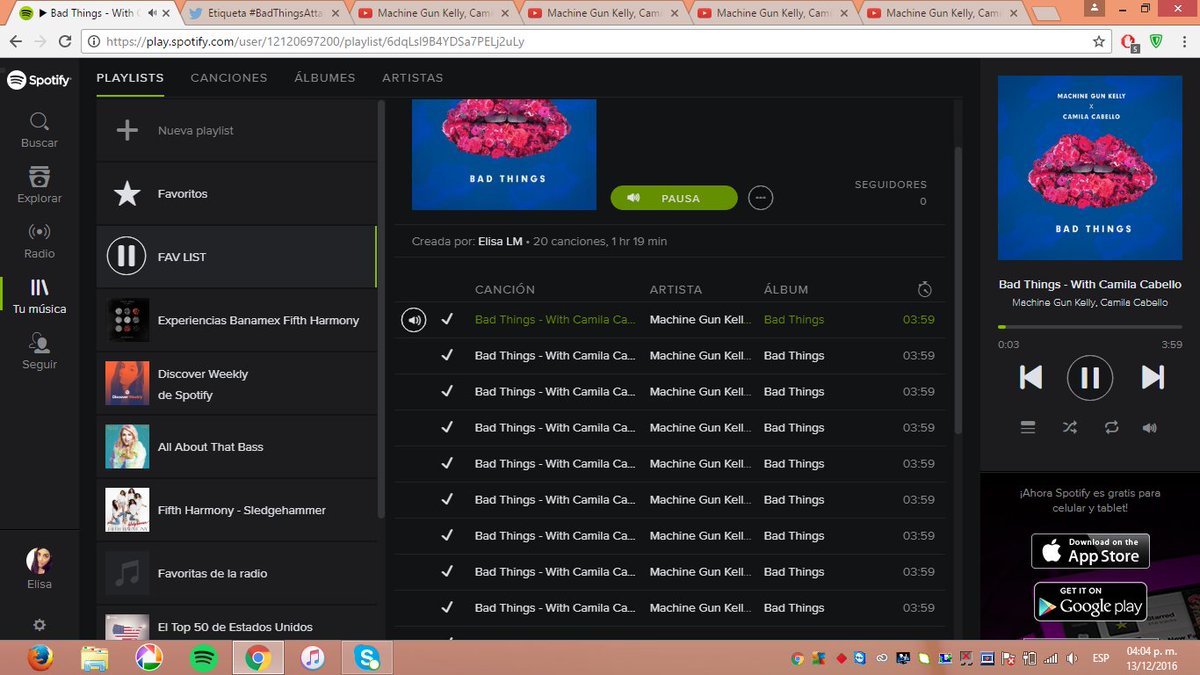
Task: Switch to the PLAYLISTS tab
Action: (130, 77)
